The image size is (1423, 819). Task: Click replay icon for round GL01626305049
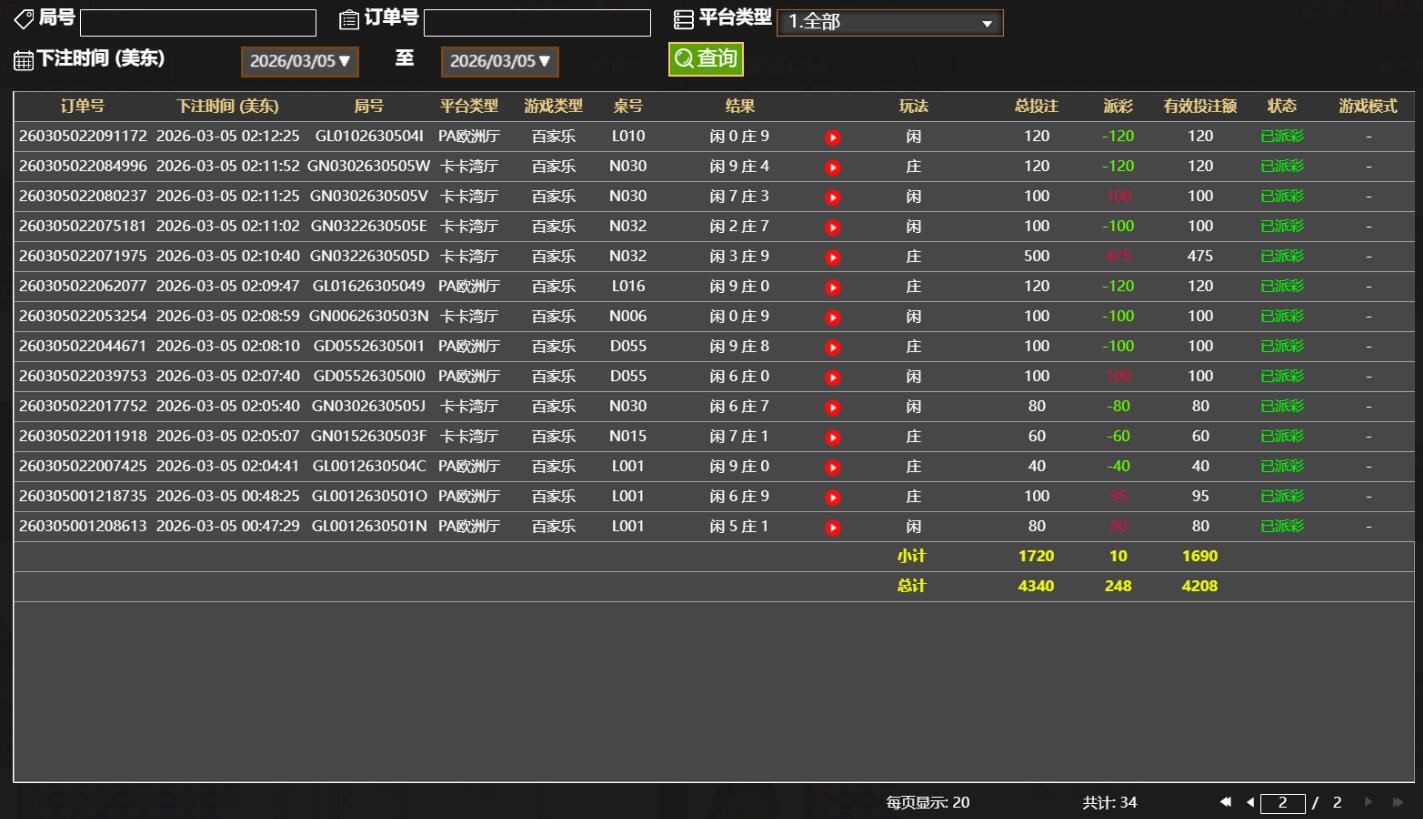[832, 287]
